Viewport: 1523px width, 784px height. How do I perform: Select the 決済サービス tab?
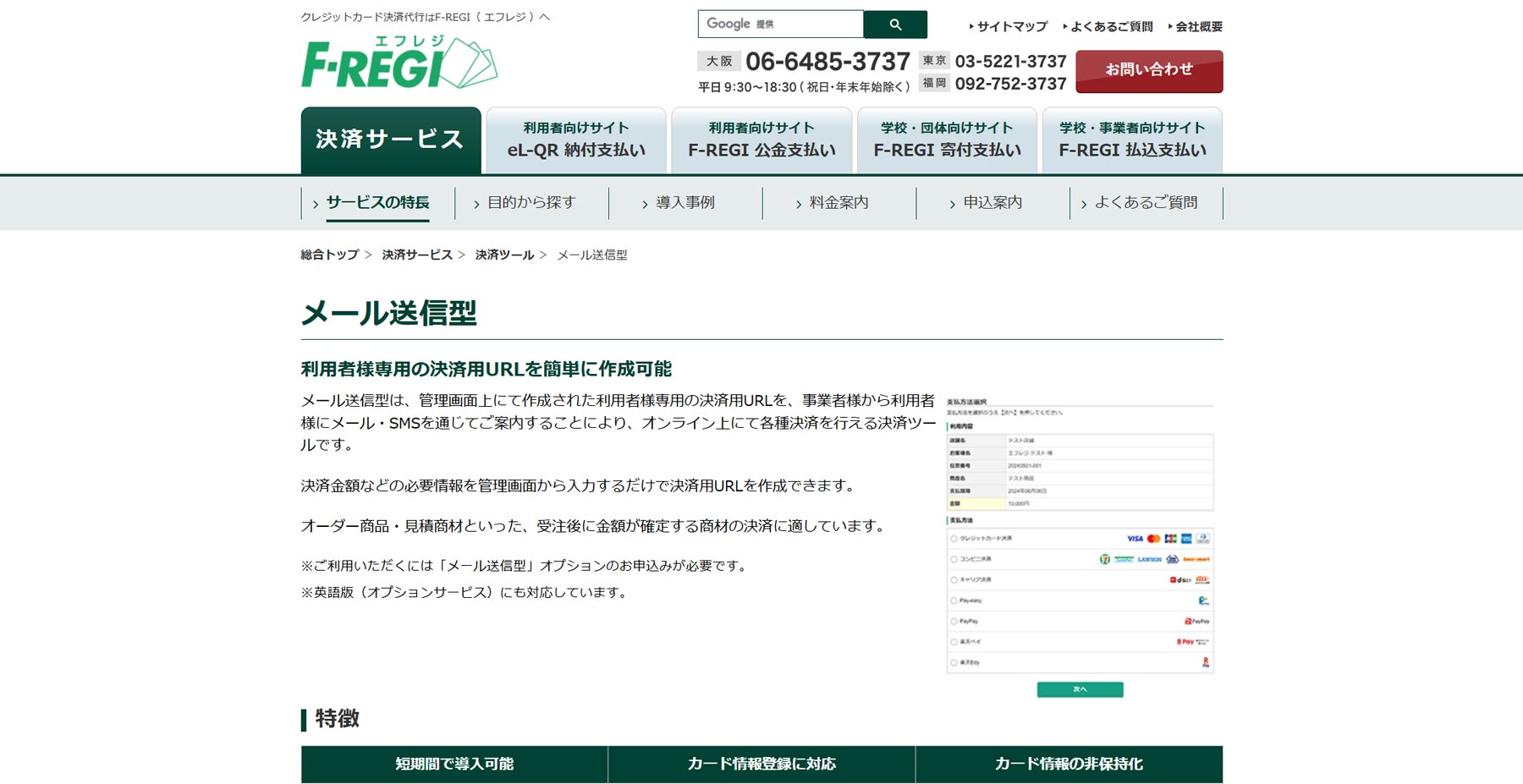click(x=391, y=140)
